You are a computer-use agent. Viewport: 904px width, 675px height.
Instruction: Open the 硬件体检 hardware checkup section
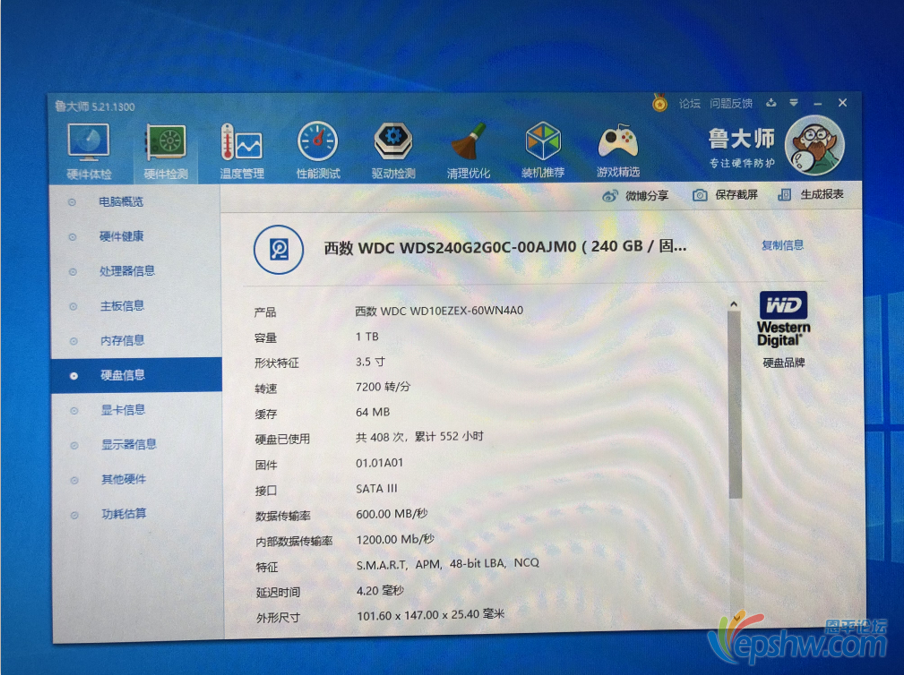[89, 151]
